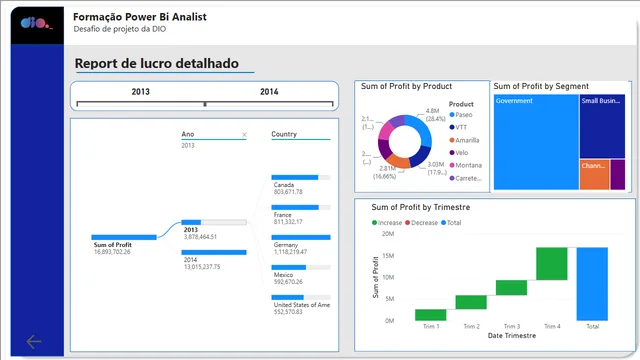
Task: Click the Trim 3 green waterfall bar
Action: click(x=511, y=287)
